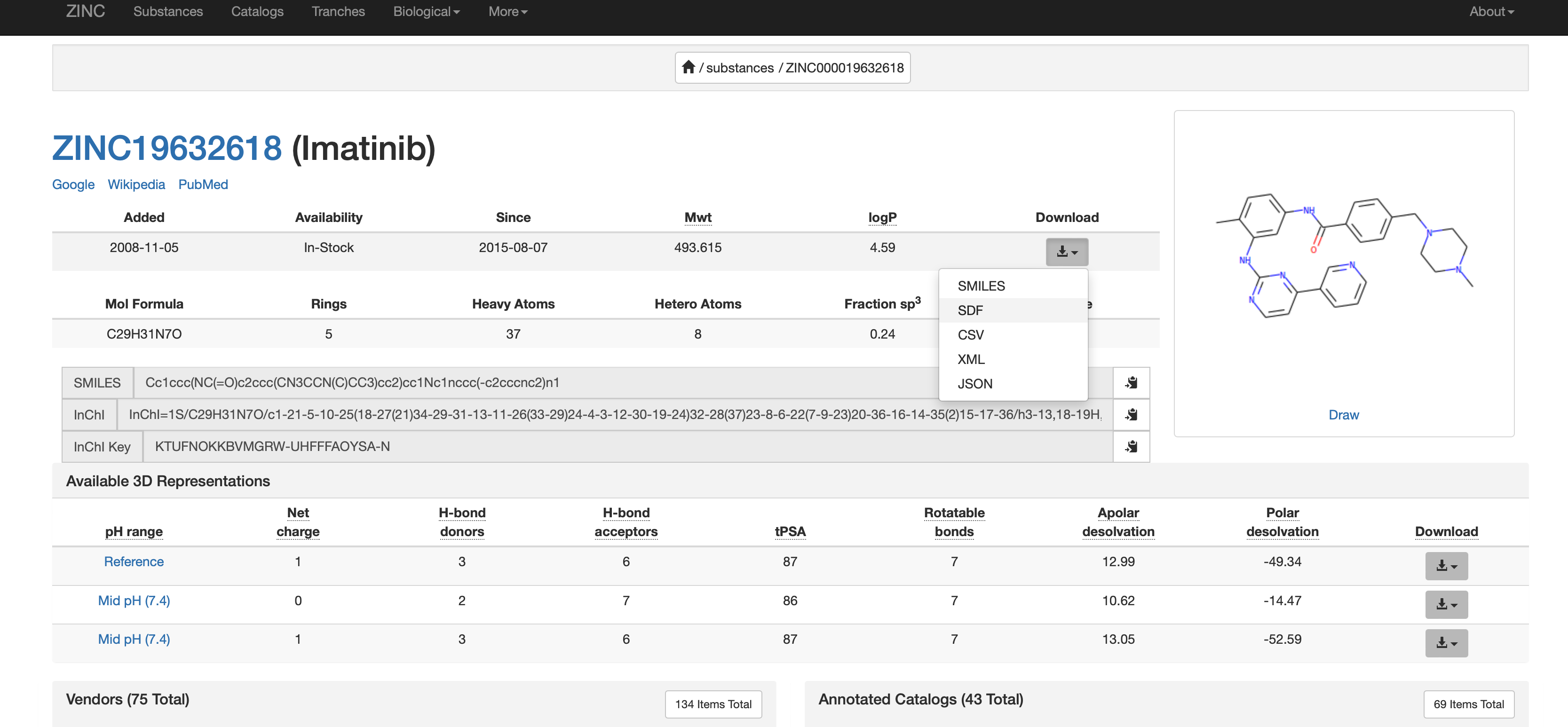The image size is (1568, 727).
Task: Open the Reference pH range link
Action: tap(134, 561)
